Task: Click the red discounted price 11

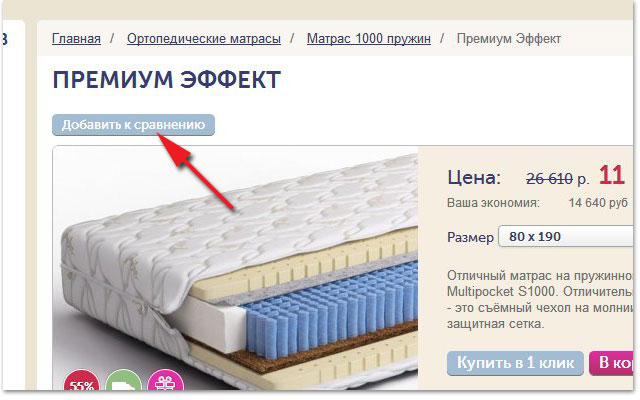Action: point(612,176)
